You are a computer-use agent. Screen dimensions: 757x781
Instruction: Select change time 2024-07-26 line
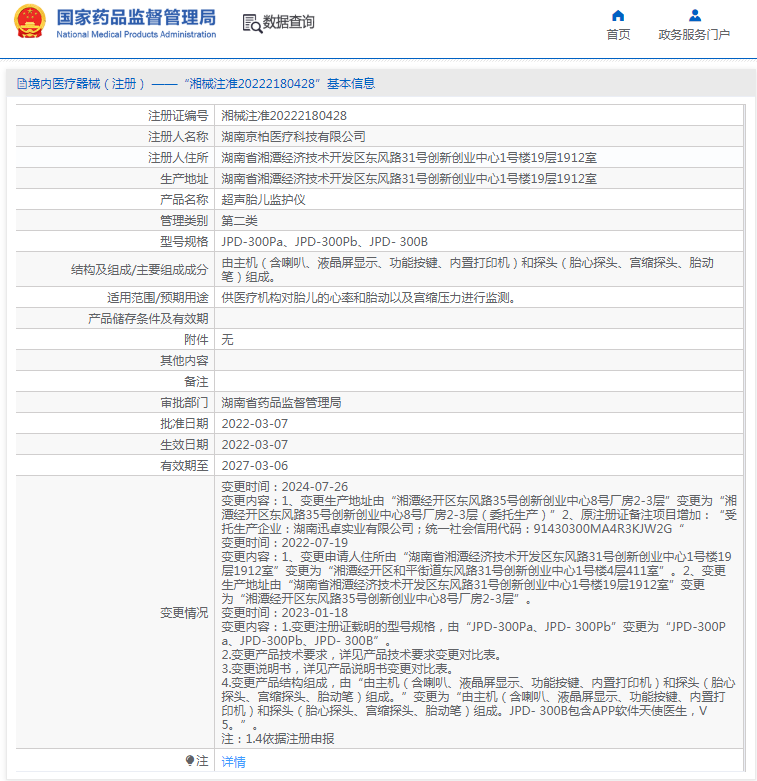pyautogui.click(x=284, y=487)
